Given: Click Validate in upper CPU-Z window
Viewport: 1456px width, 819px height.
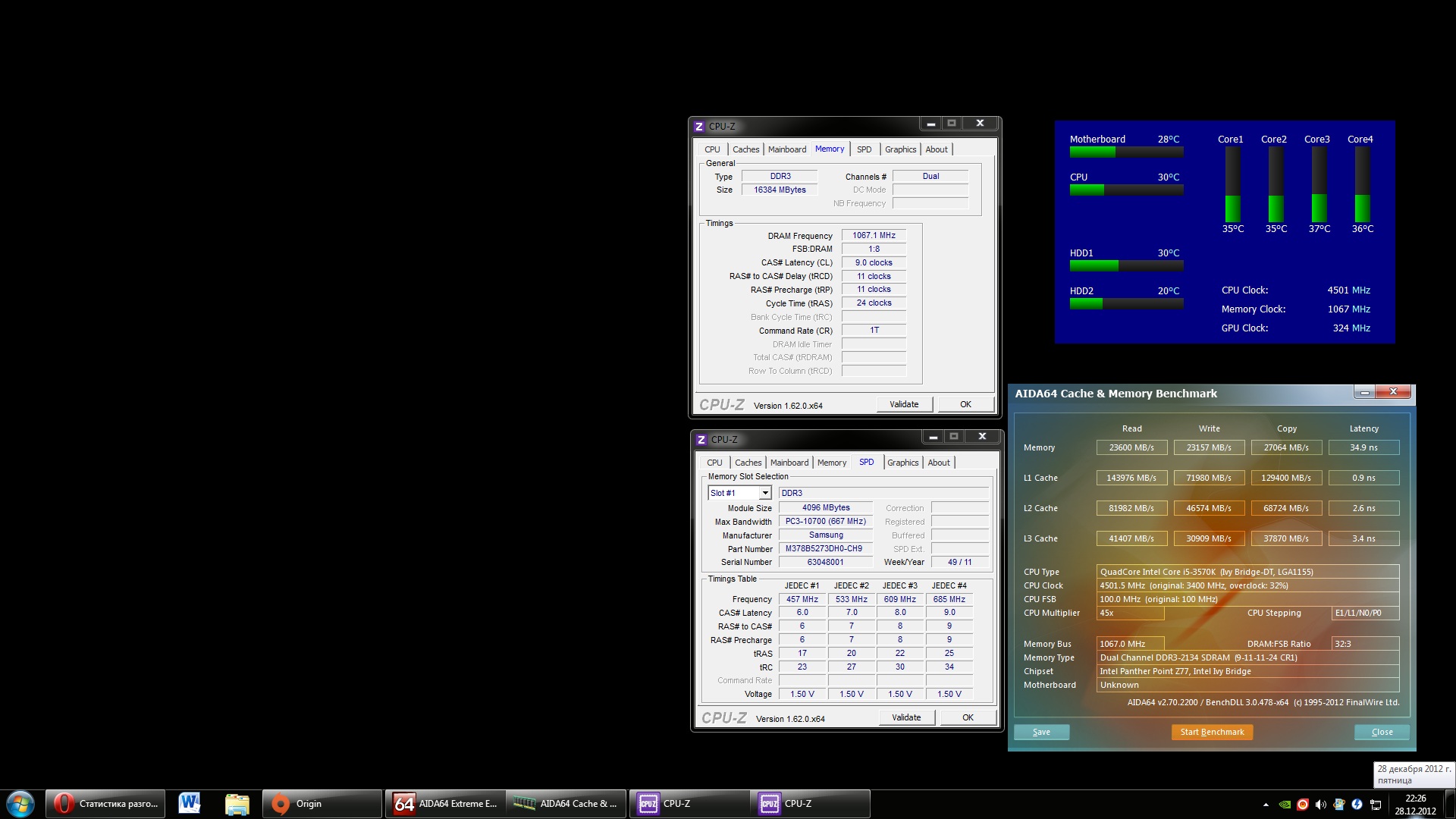Looking at the screenshot, I should point(904,404).
